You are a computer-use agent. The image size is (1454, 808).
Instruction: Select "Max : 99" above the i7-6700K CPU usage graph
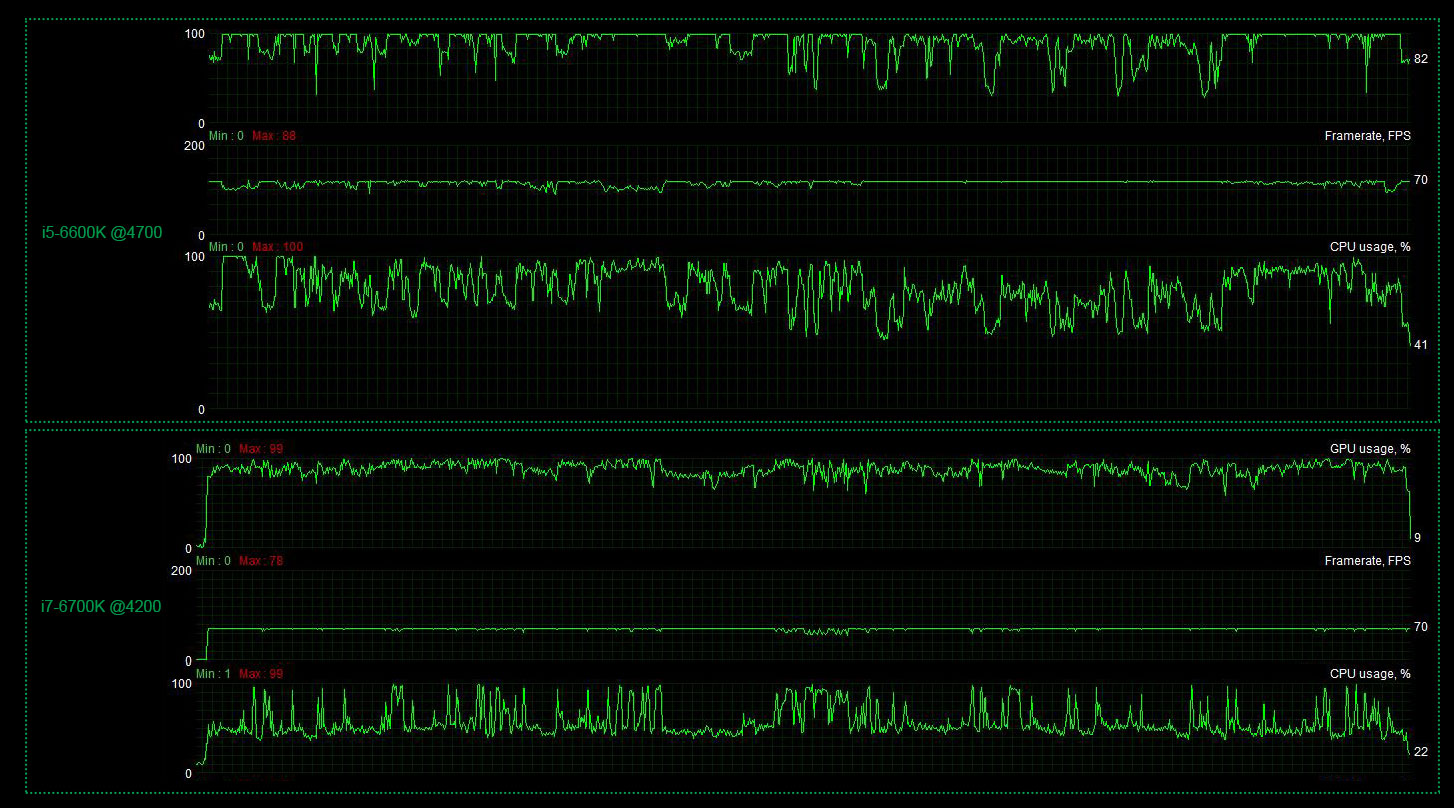pos(261,674)
